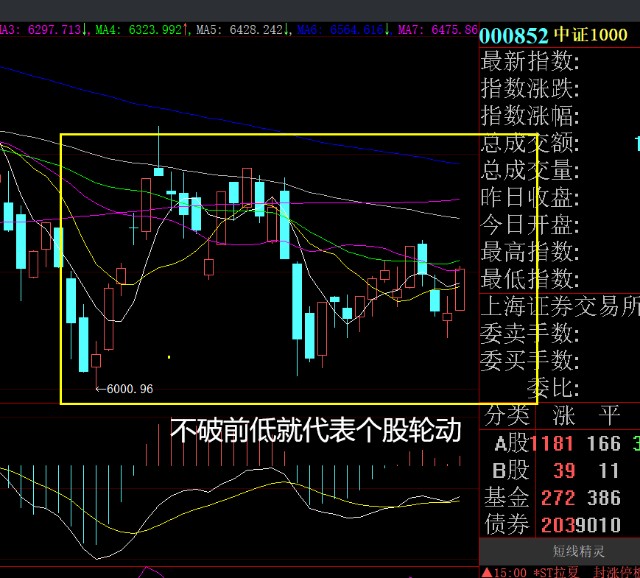Click the MA3: 6297.713 indicator label

pos(43,29)
